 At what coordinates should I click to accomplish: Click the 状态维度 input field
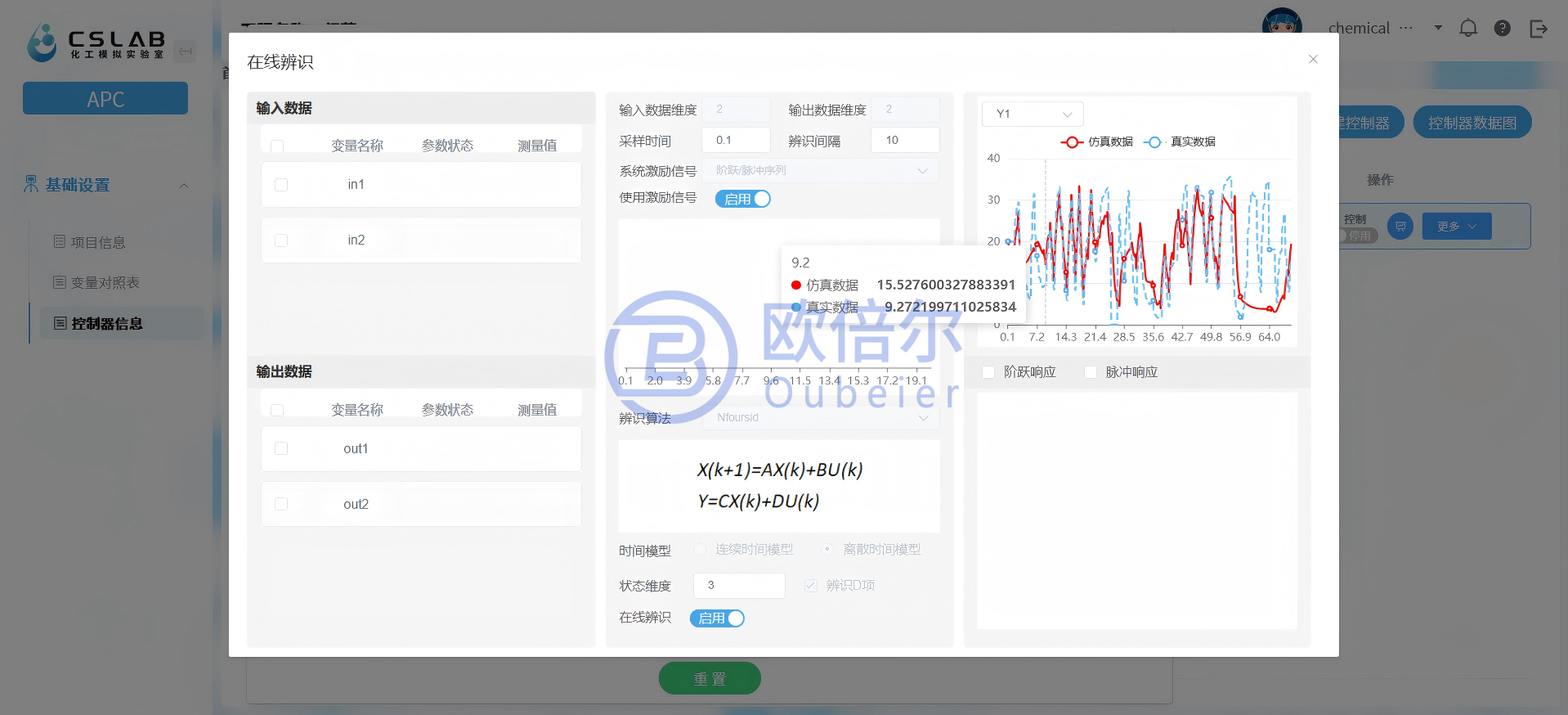click(739, 586)
